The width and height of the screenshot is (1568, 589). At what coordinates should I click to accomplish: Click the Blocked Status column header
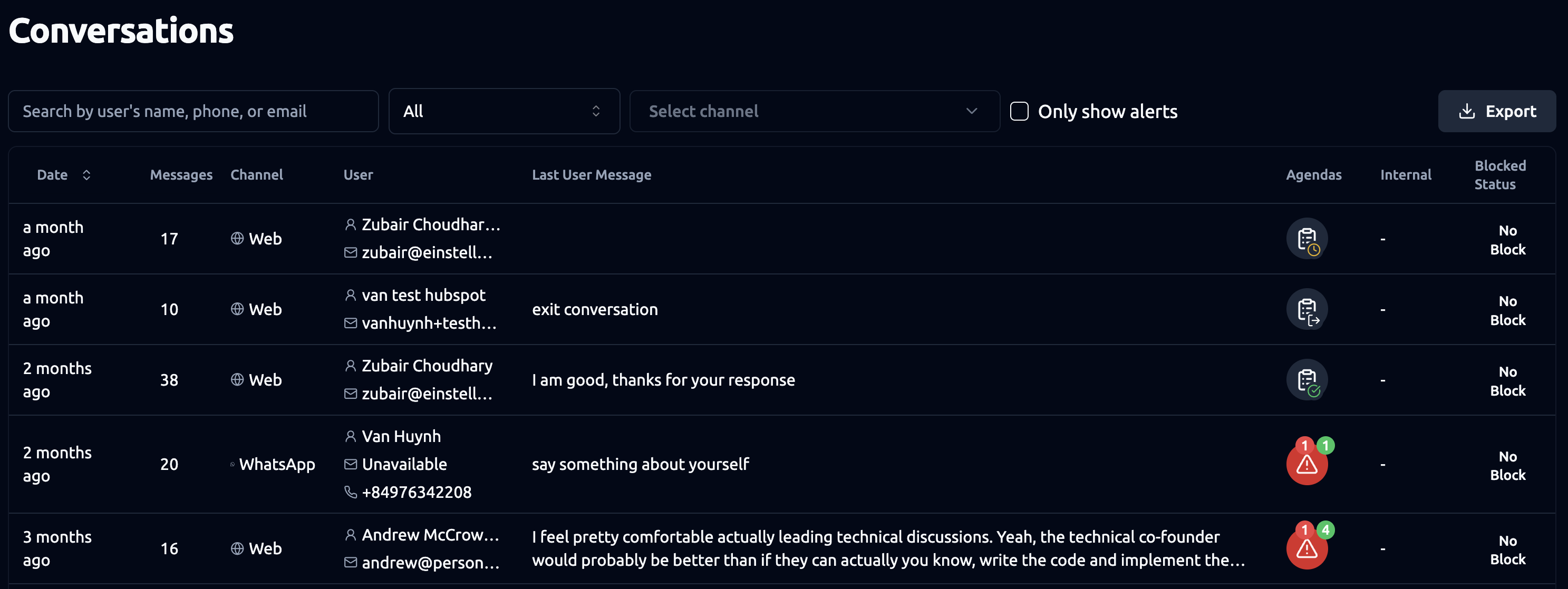pos(1500,175)
